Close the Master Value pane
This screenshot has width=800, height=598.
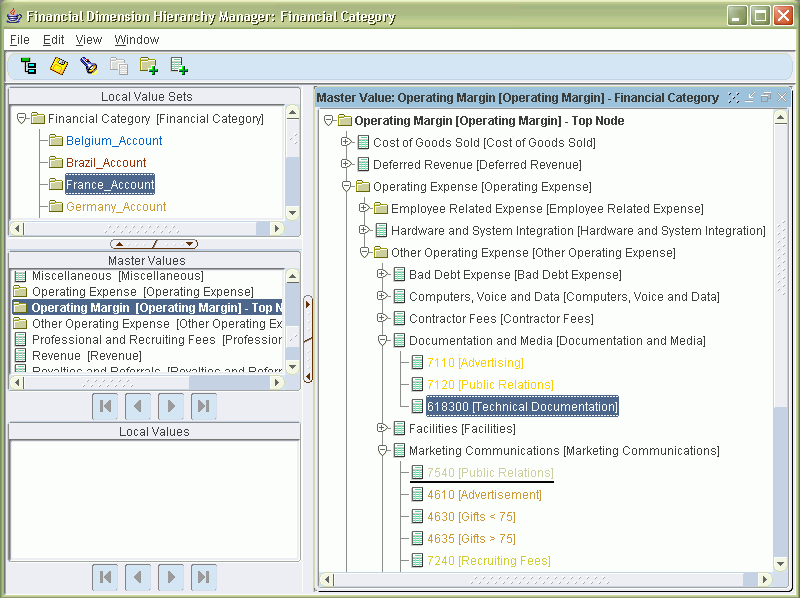[x=782, y=97]
